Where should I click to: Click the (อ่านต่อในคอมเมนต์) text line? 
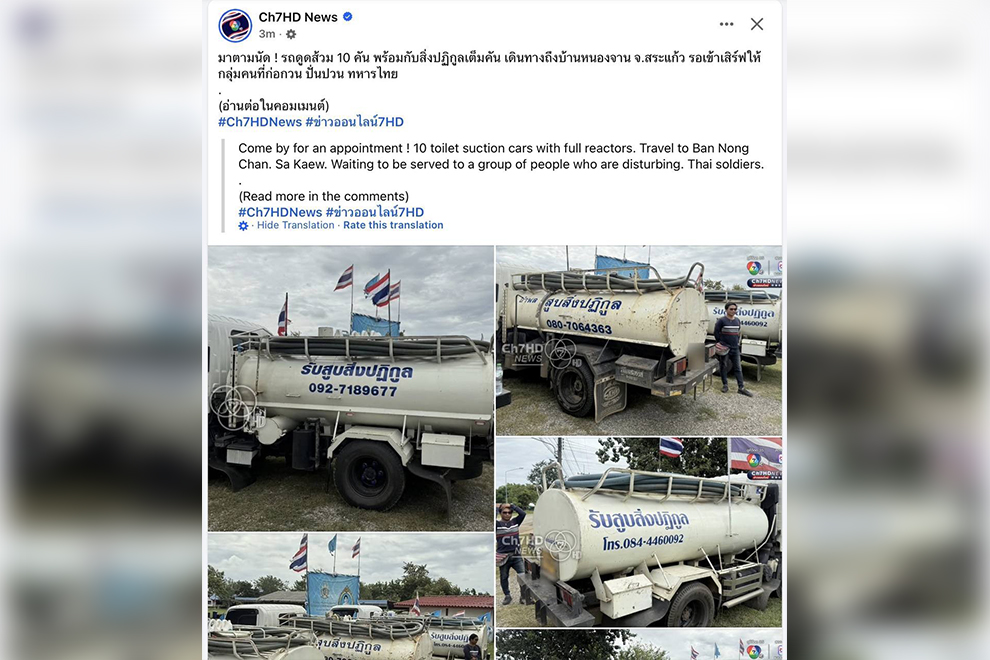(x=273, y=105)
